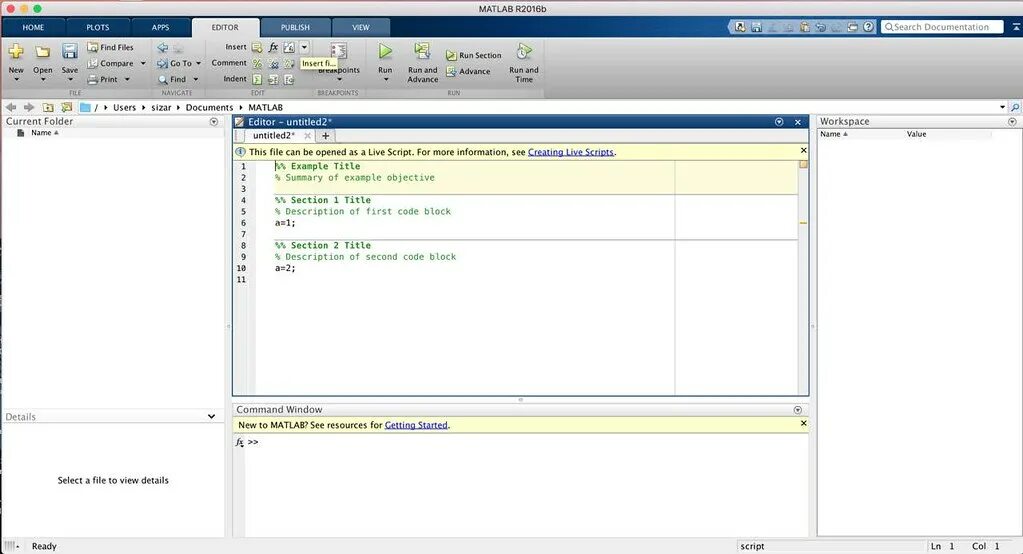
Task: Click the Go To icon
Action: click(x=162, y=63)
